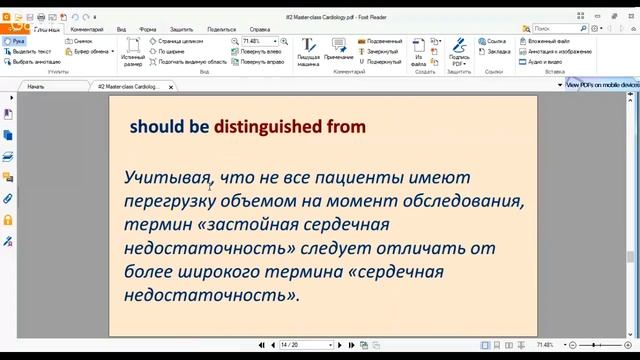Open the 14 / 20 page number dropdown
This screenshot has width=640, height=360.
[330, 345]
